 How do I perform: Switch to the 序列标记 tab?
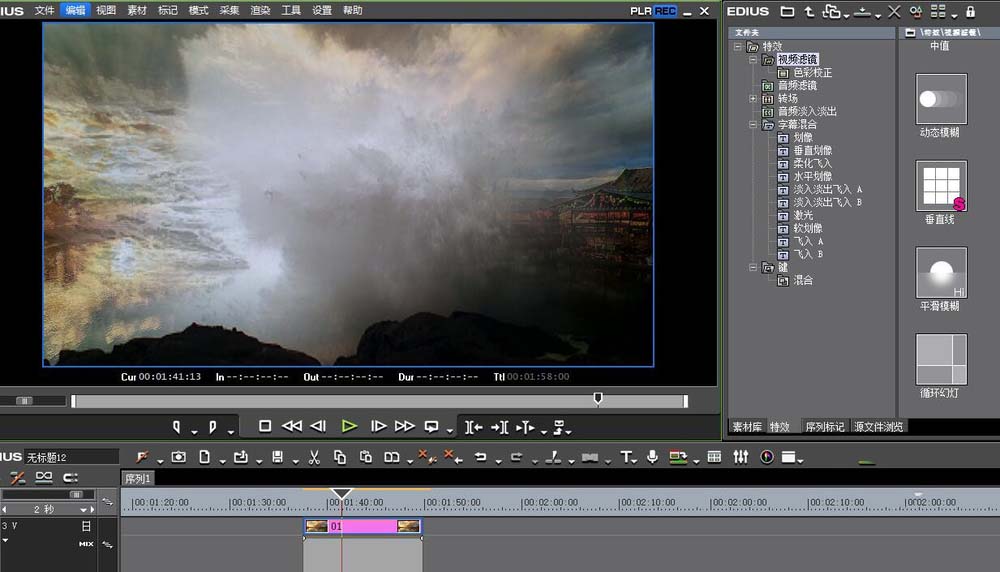pyautogui.click(x=824, y=427)
